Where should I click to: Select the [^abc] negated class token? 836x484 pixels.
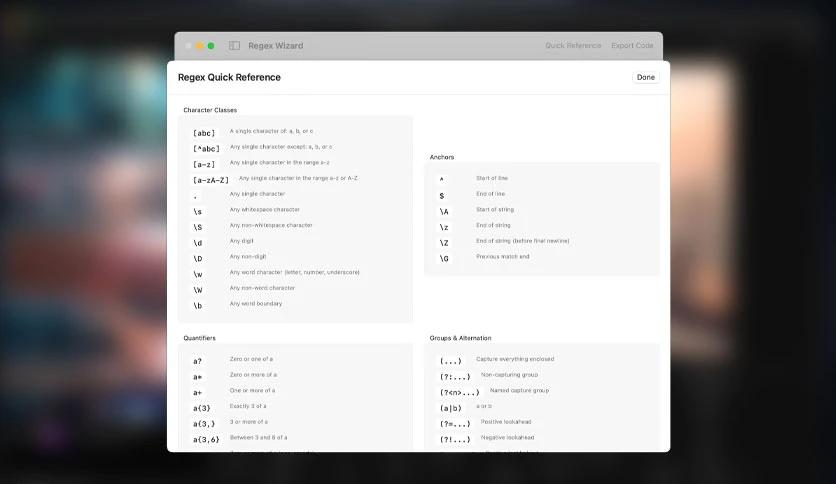206,149
